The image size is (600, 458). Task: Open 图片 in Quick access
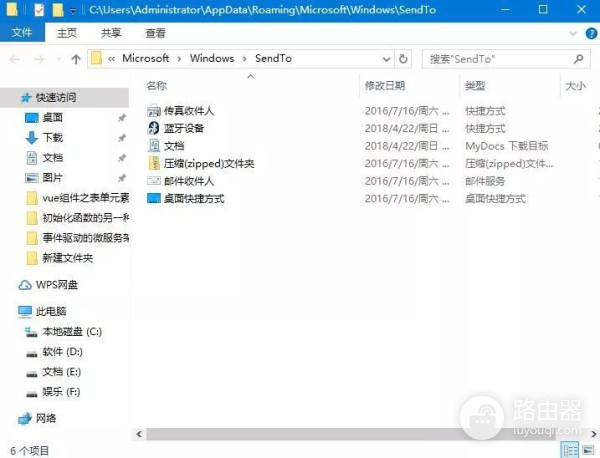[52, 178]
